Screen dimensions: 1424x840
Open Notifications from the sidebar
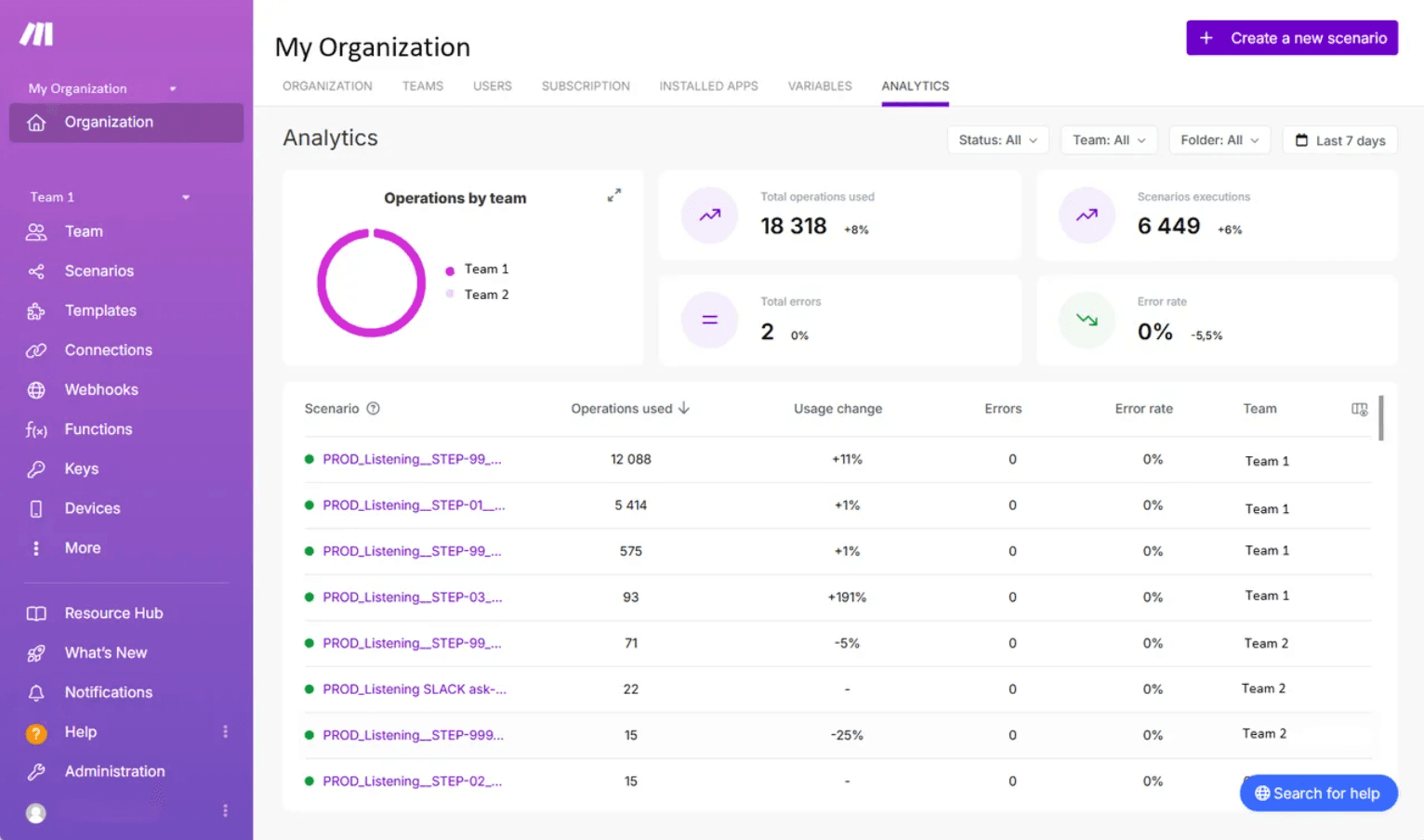[108, 691]
